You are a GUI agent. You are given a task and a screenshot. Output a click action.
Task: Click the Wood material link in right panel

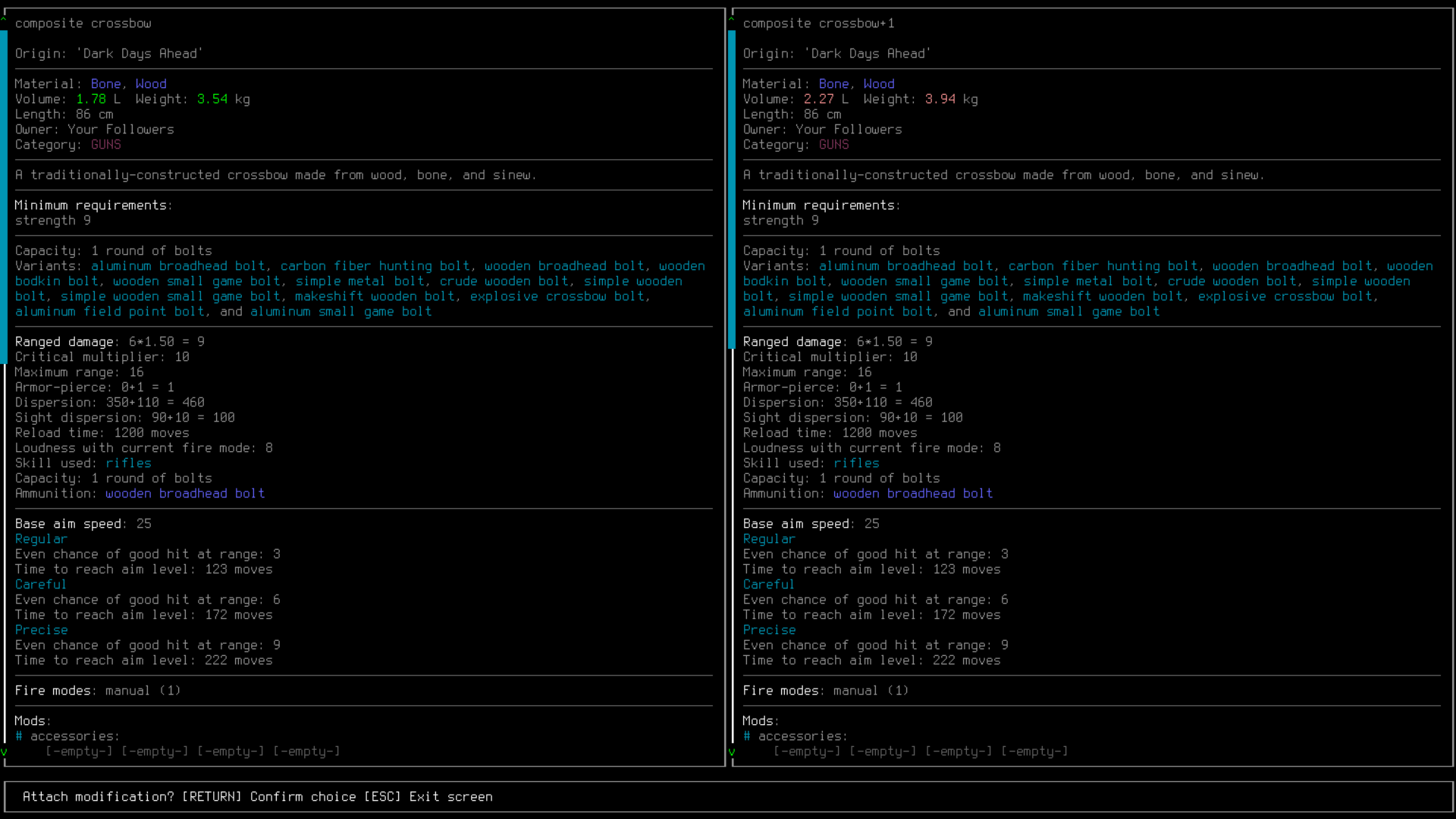coord(879,84)
